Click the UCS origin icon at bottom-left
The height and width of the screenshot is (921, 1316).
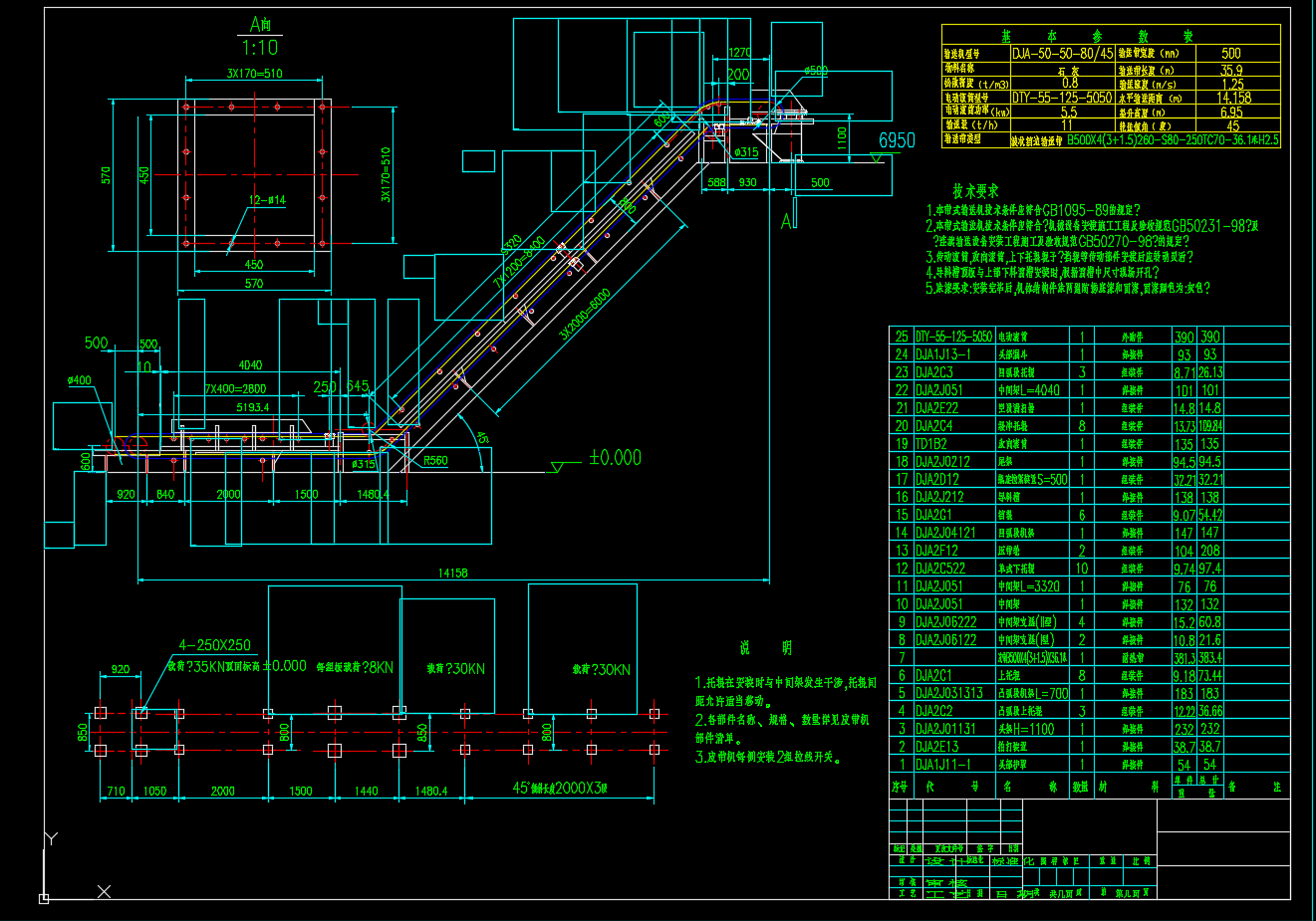44,898
